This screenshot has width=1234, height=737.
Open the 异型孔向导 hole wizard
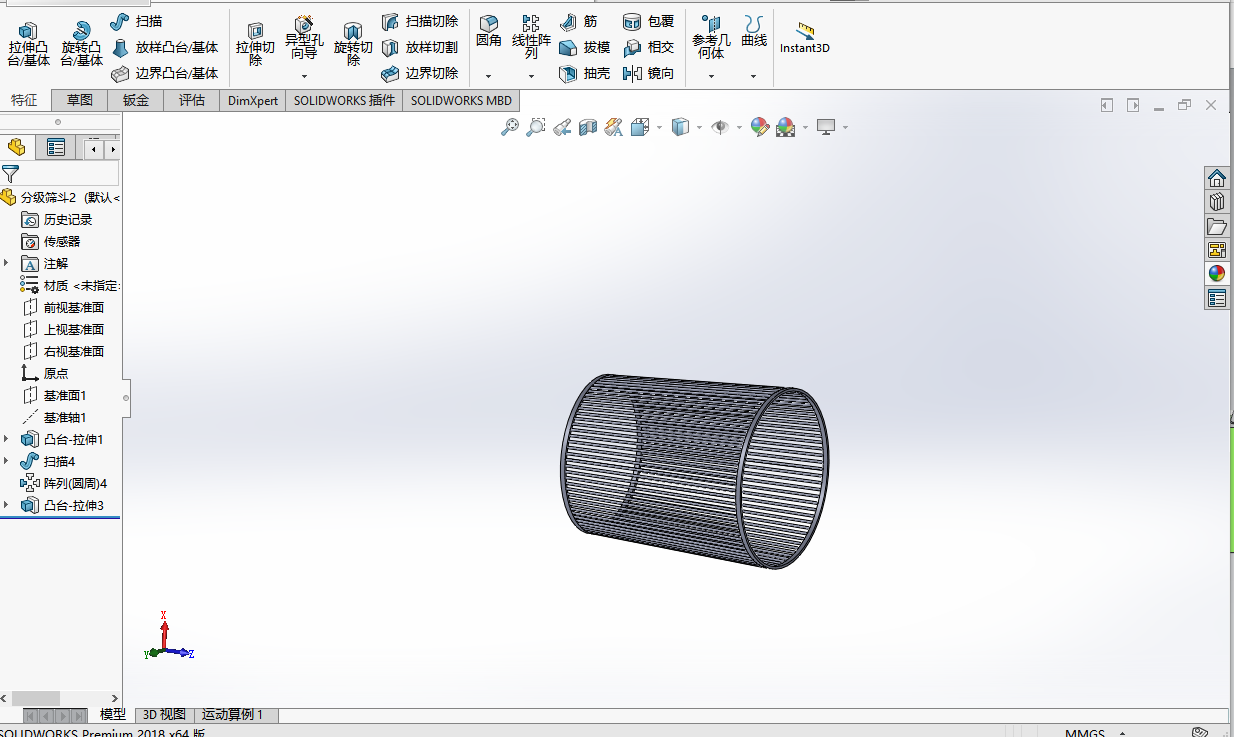tap(304, 40)
